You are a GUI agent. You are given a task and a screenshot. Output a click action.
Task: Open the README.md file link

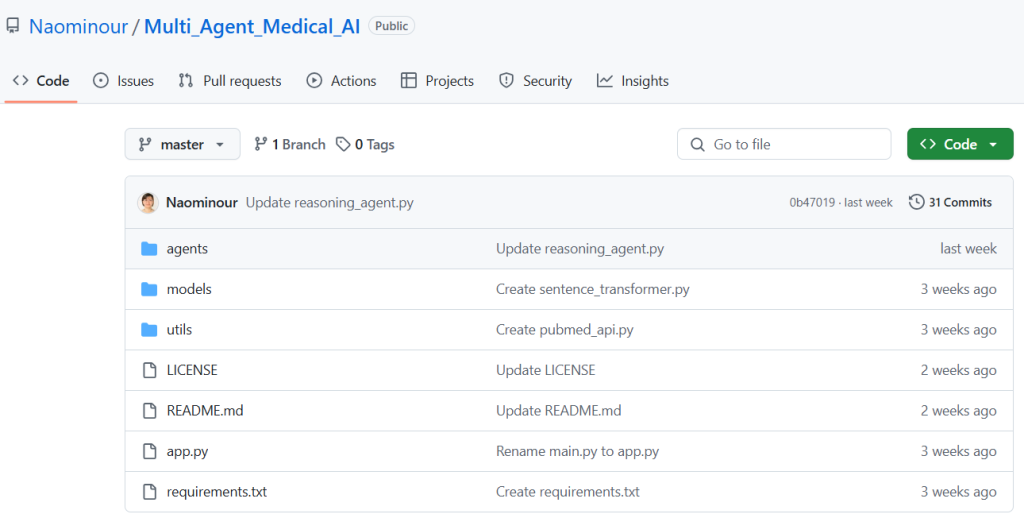pyautogui.click(x=205, y=411)
